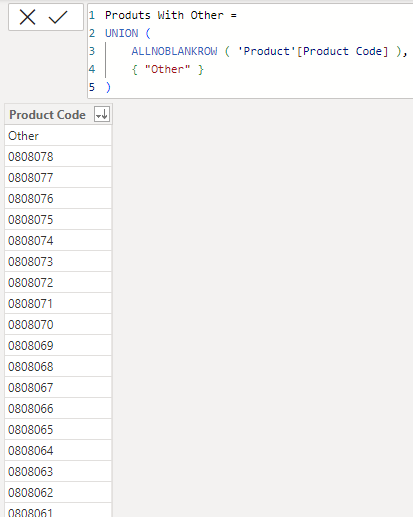The width and height of the screenshot is (413, 517).
Task: Select the 'Other' row cell
Action: pos(58,136)
